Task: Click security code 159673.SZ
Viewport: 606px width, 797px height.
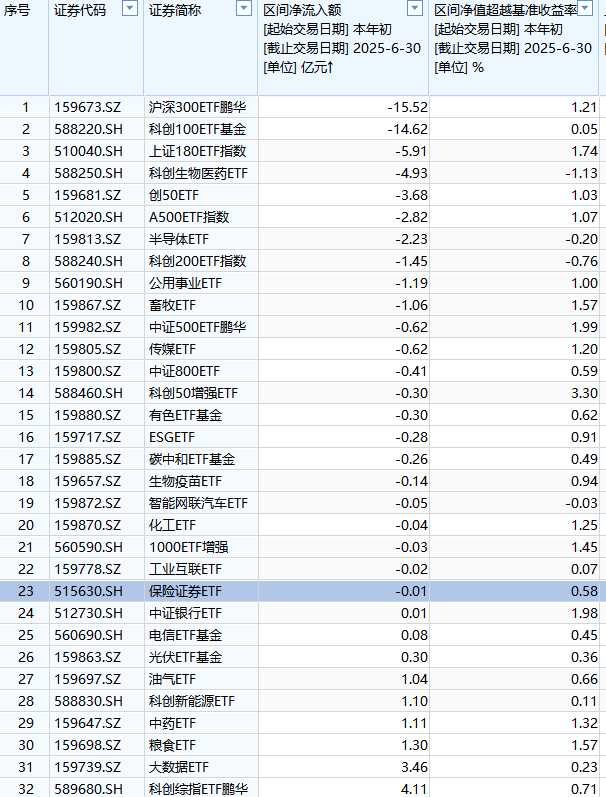Action: coord(88,107)
